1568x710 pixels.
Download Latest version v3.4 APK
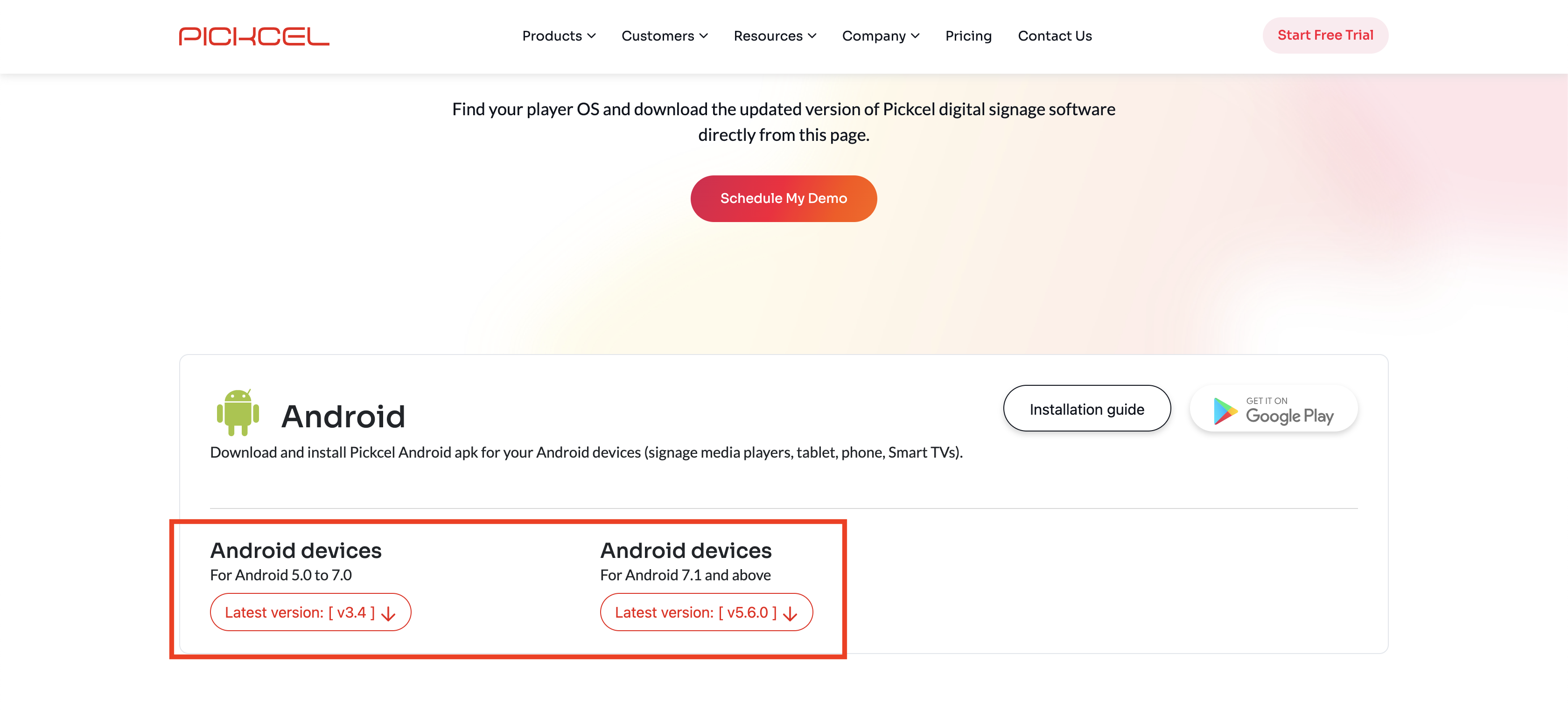coord(300,613)
